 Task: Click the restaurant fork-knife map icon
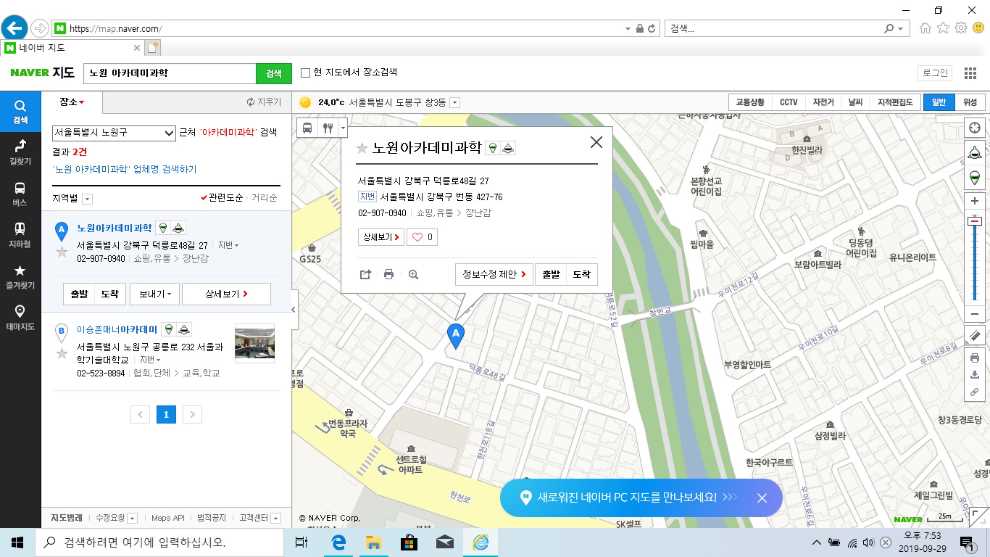tap(328, 128)
